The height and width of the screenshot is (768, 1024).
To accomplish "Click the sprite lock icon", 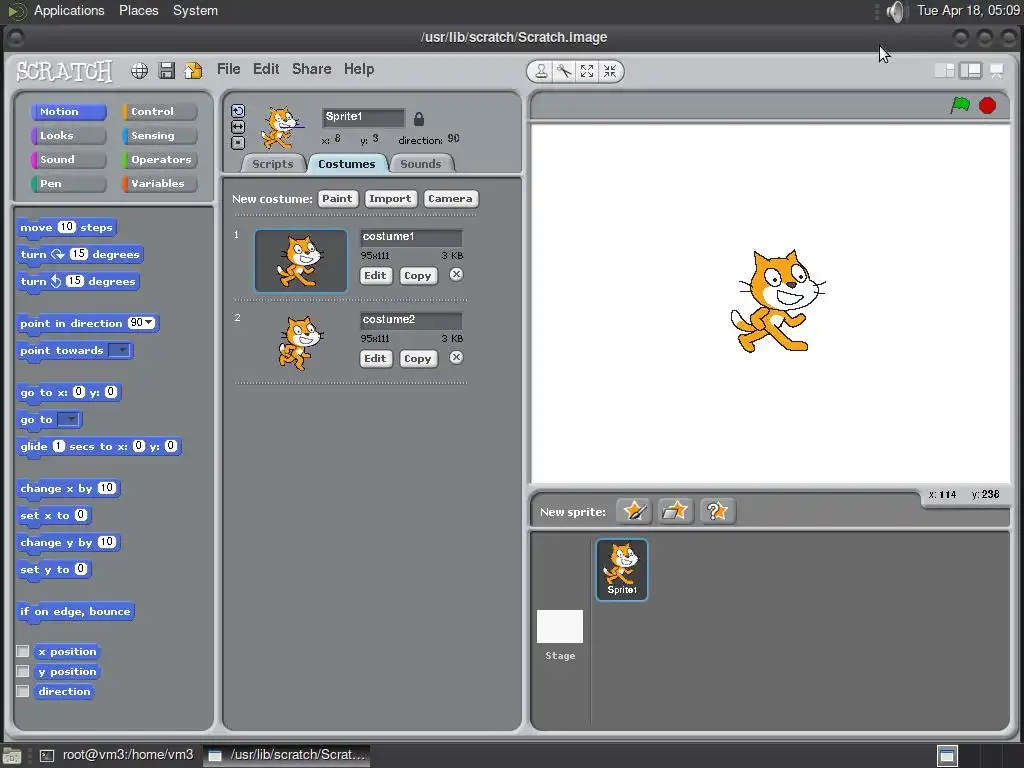I will [419, 118].
